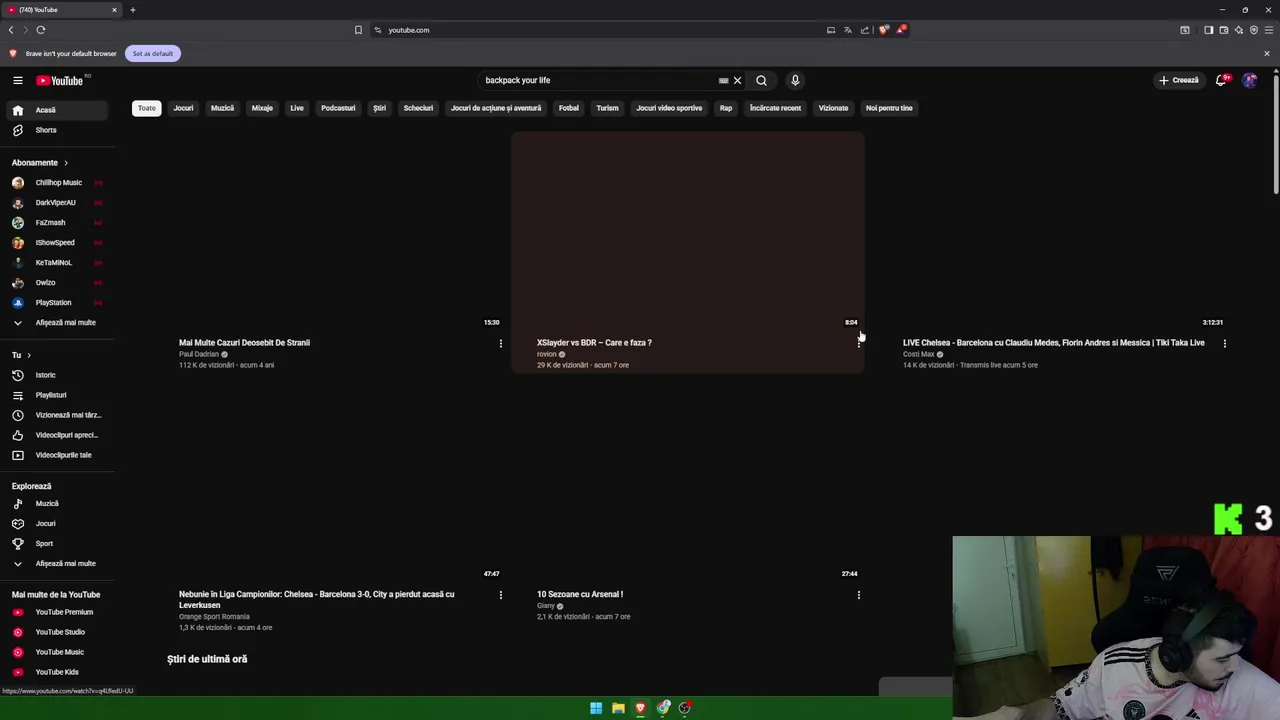Open the XSlayder vs BDR thumbnail
This screenshot has width=1280, height=720.
688,231
